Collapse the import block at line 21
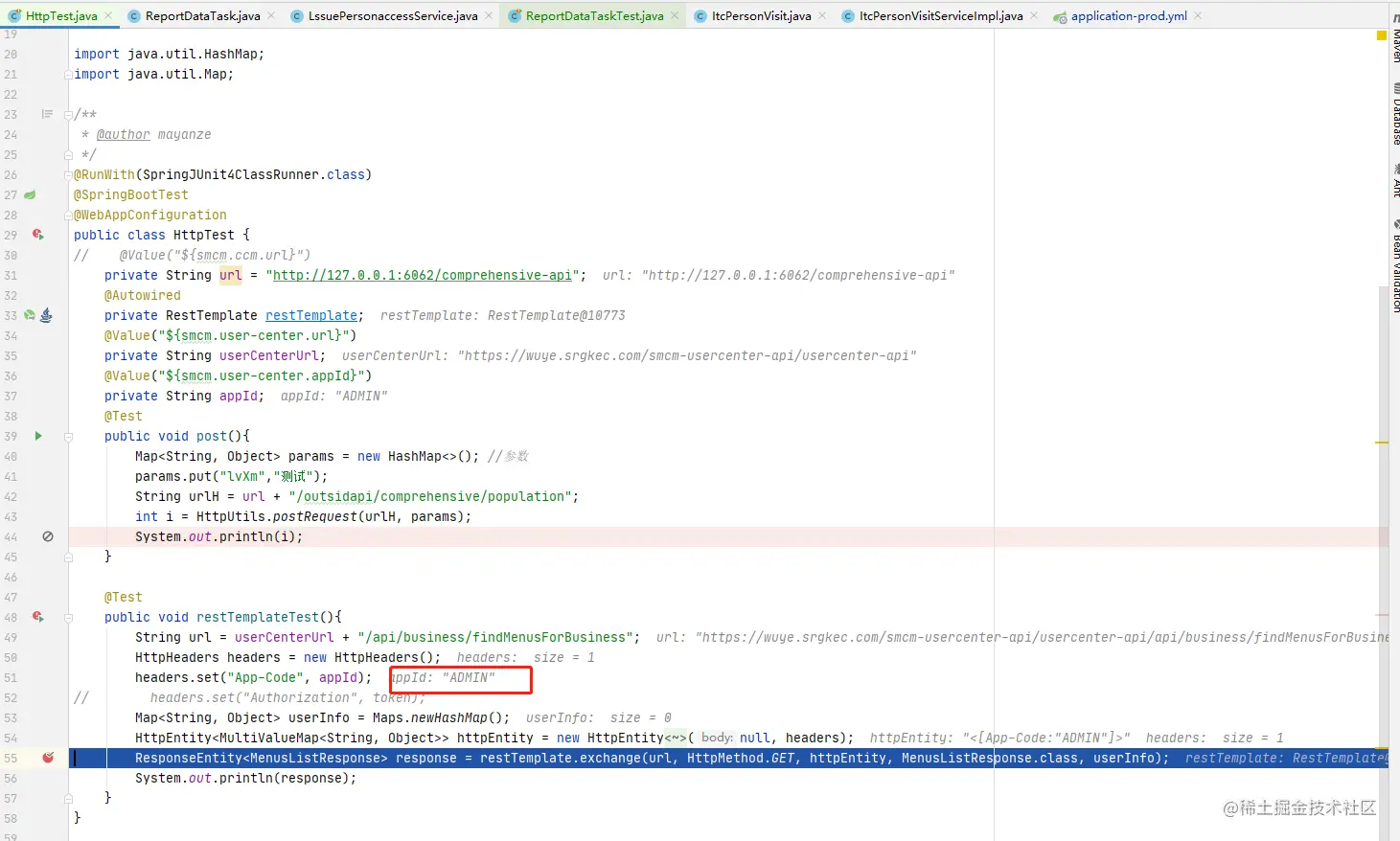 tap(69, 74)
